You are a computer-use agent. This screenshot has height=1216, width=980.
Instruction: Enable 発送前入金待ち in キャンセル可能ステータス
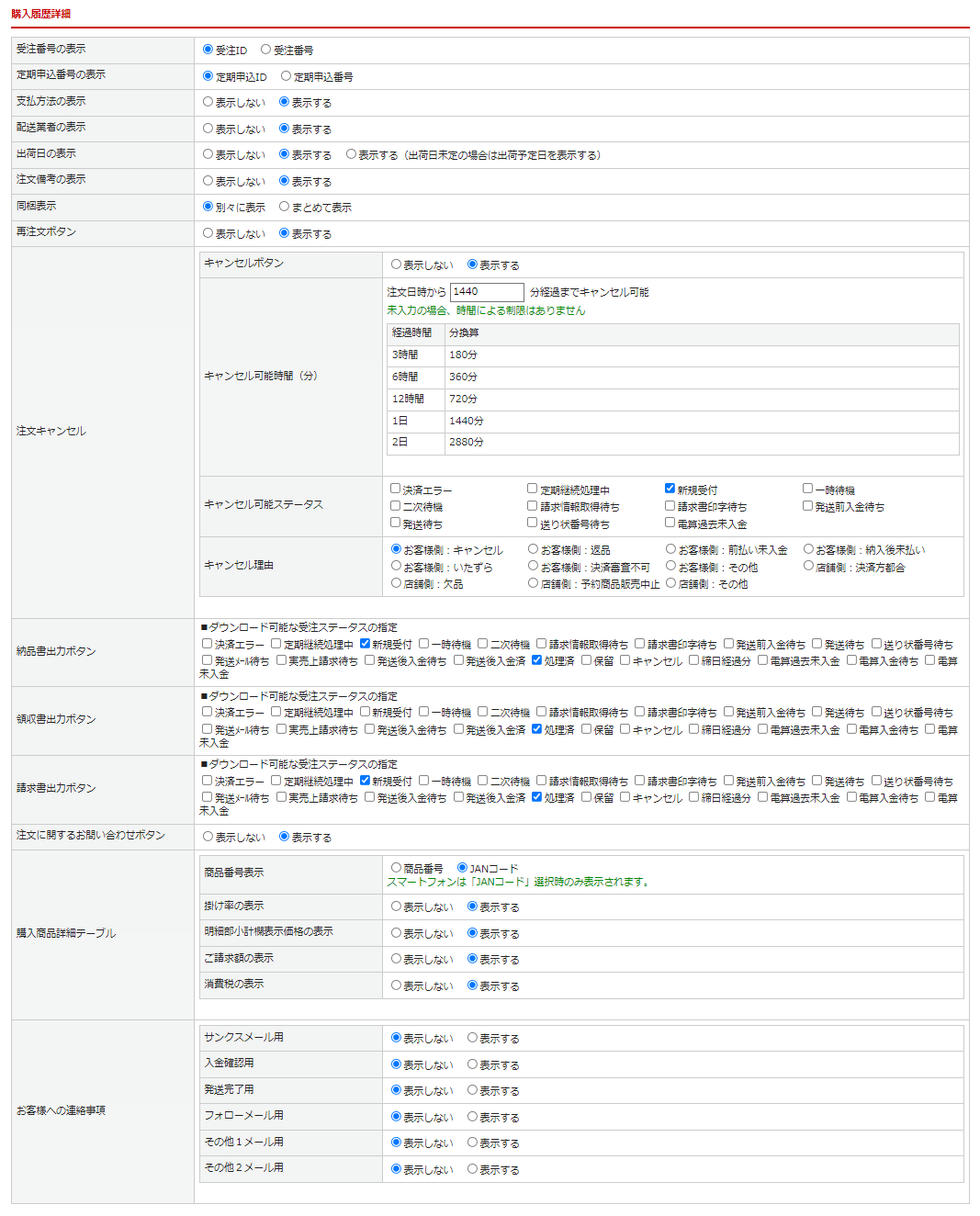[808, 505]
